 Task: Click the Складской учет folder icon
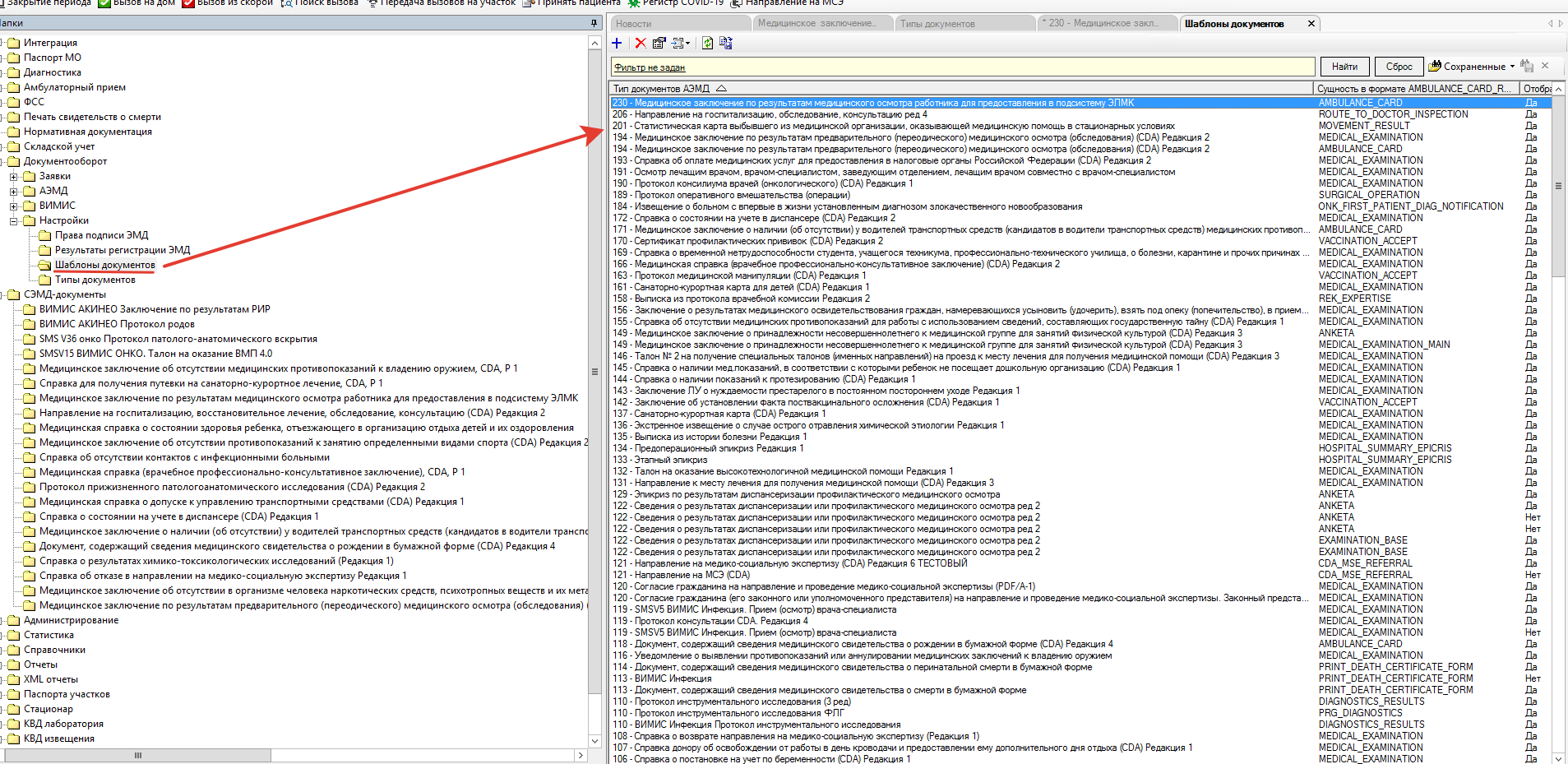(14, 146)
